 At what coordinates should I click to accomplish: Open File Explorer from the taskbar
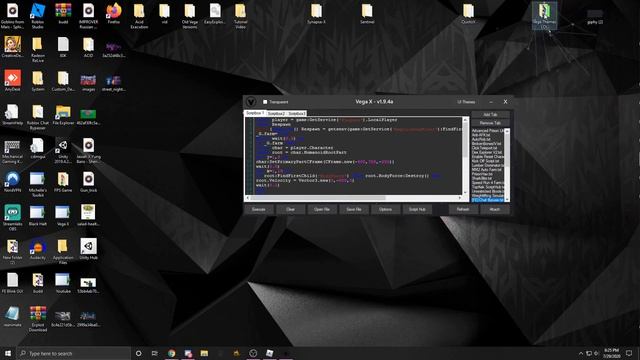204,353
